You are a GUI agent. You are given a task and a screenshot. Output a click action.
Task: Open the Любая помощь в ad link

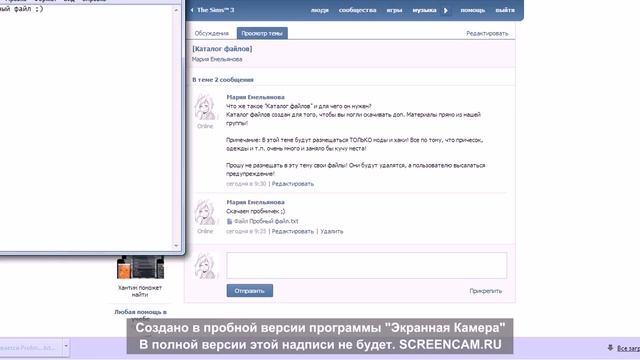pos(140,312)
